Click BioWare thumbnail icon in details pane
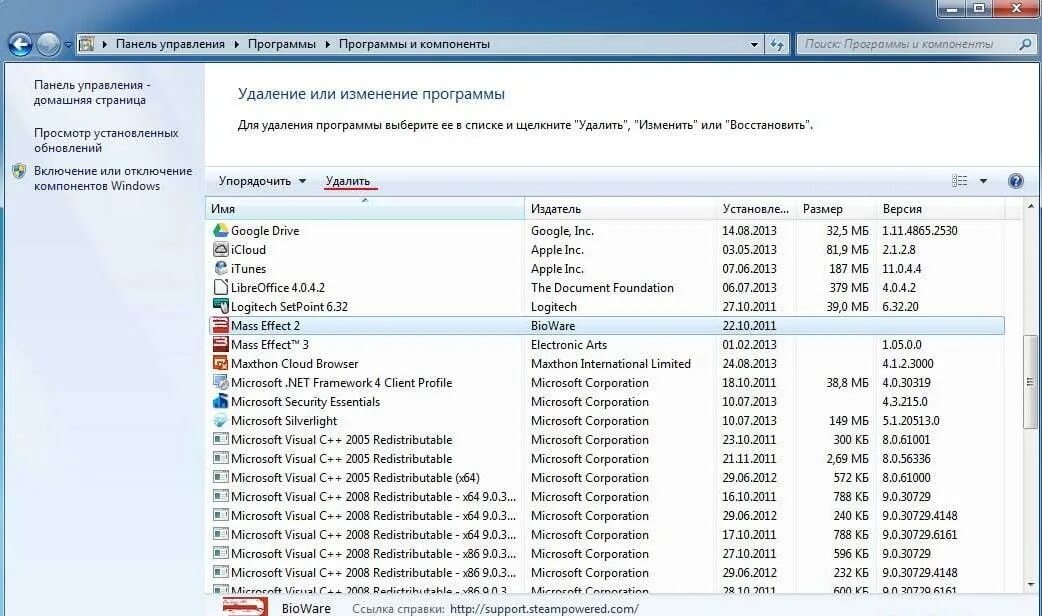Screen dimensions: 1042x616 [x=245, y=606]
